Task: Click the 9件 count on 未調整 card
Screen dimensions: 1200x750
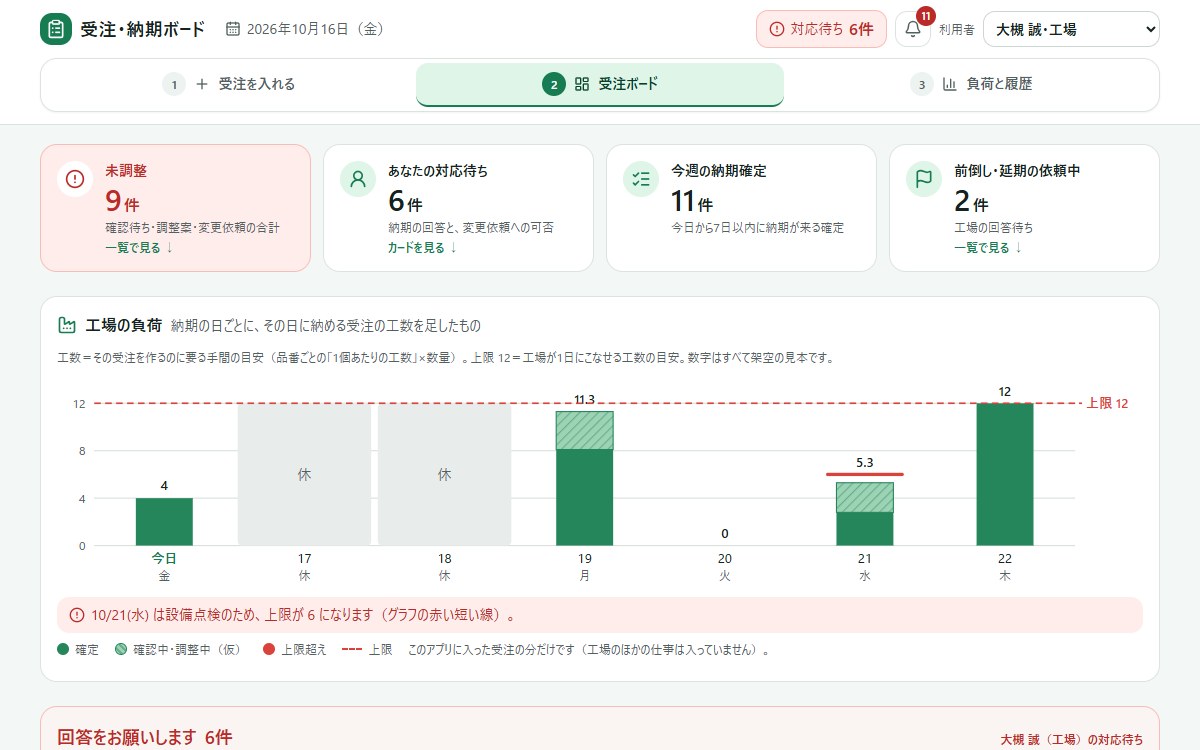Action: (120, 202)
